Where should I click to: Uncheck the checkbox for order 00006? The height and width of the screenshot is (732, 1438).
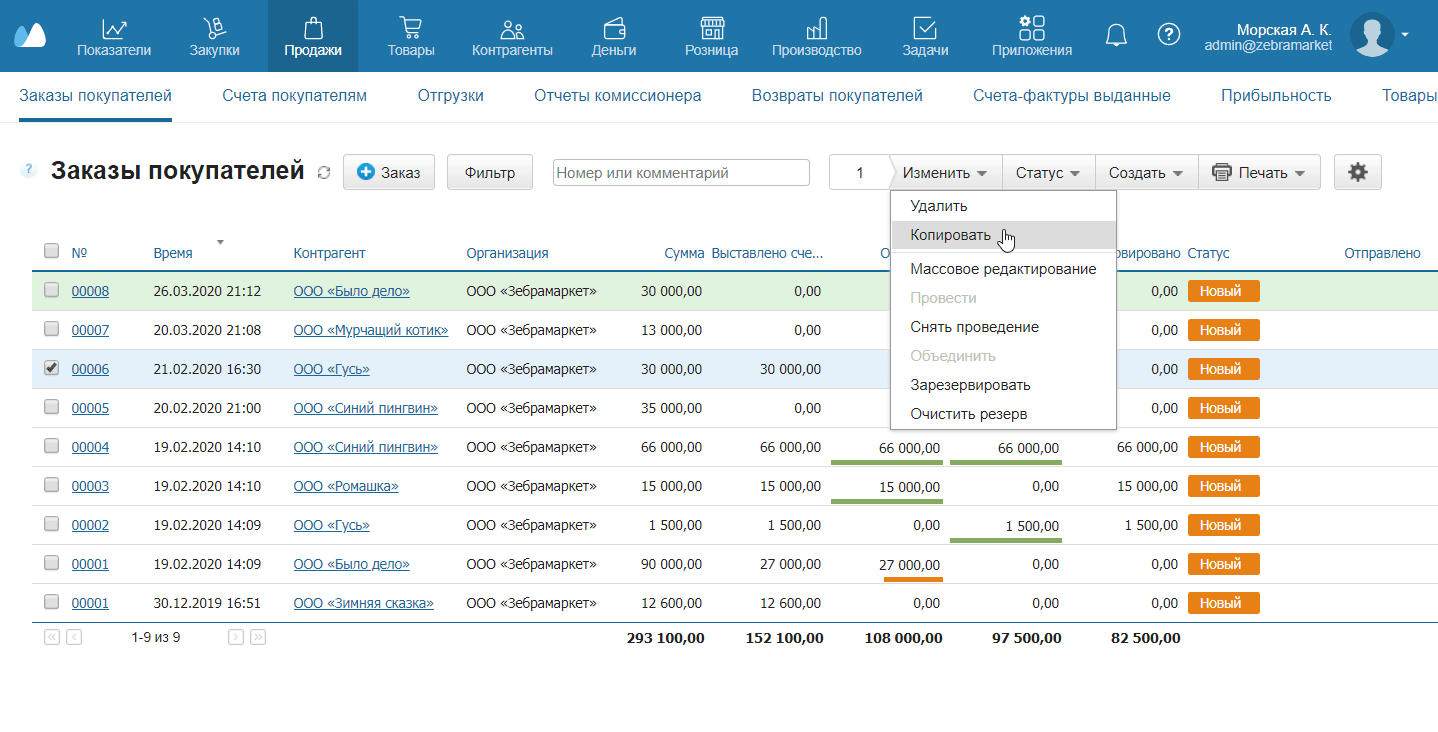click(52, 368)
